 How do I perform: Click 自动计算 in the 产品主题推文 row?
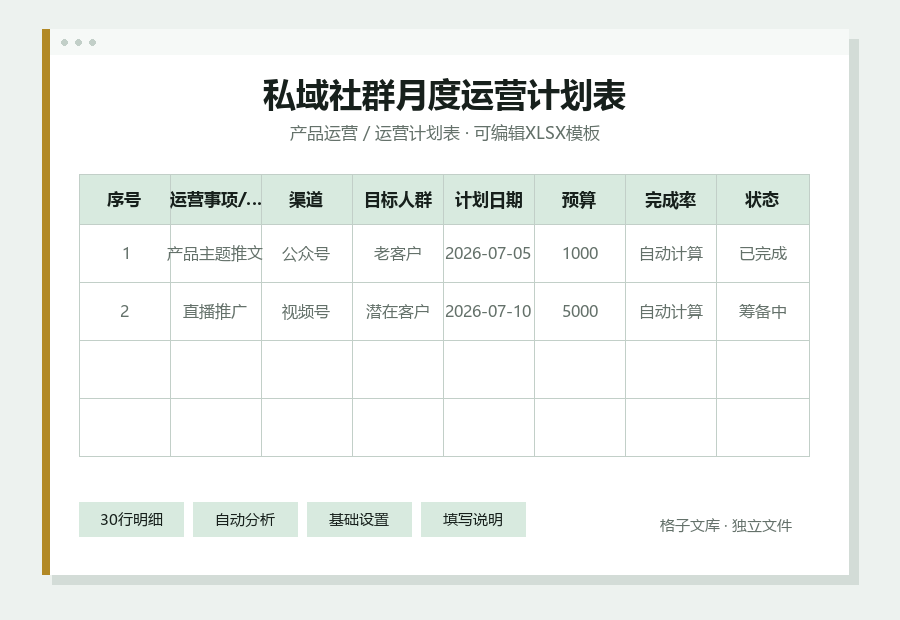pyautogui.click(x=671, y=254)
